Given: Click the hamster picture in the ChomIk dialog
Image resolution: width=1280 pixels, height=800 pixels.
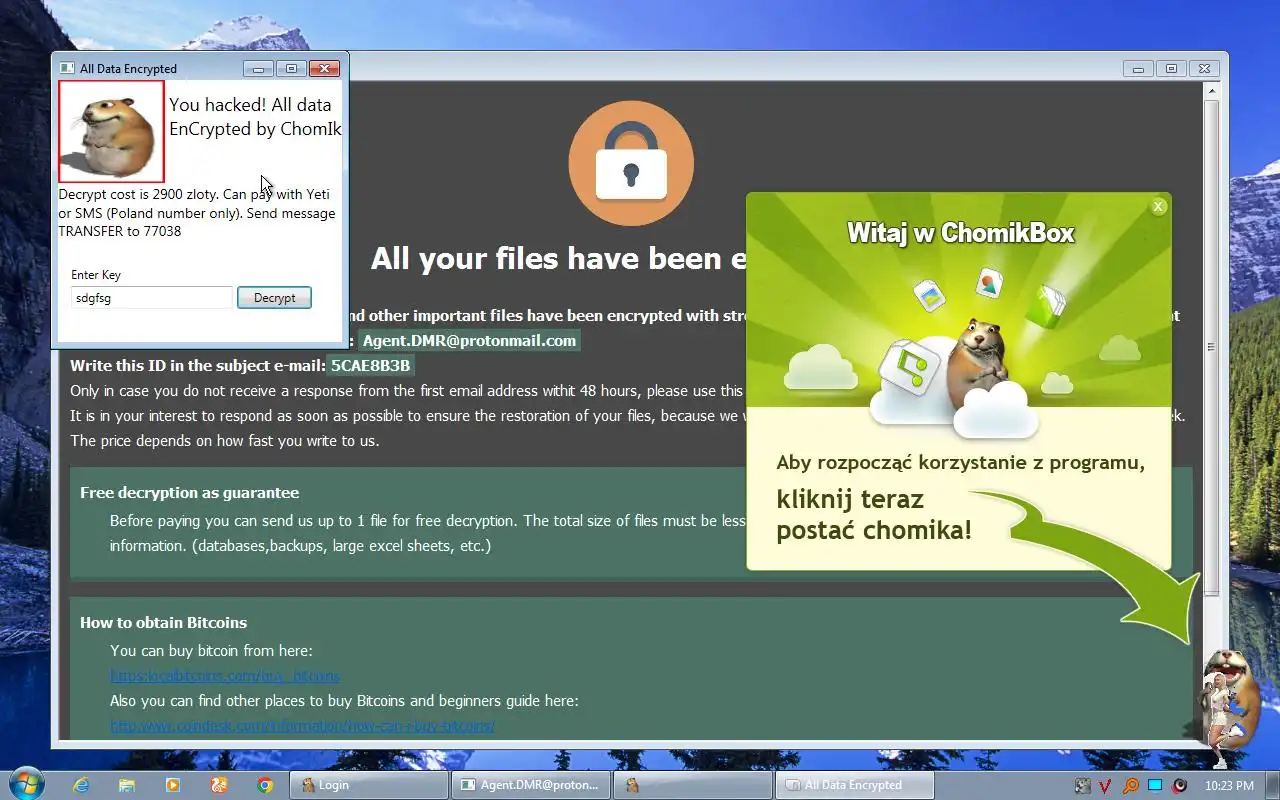Looking at the screenshot, I should click(x=111, y=131).
